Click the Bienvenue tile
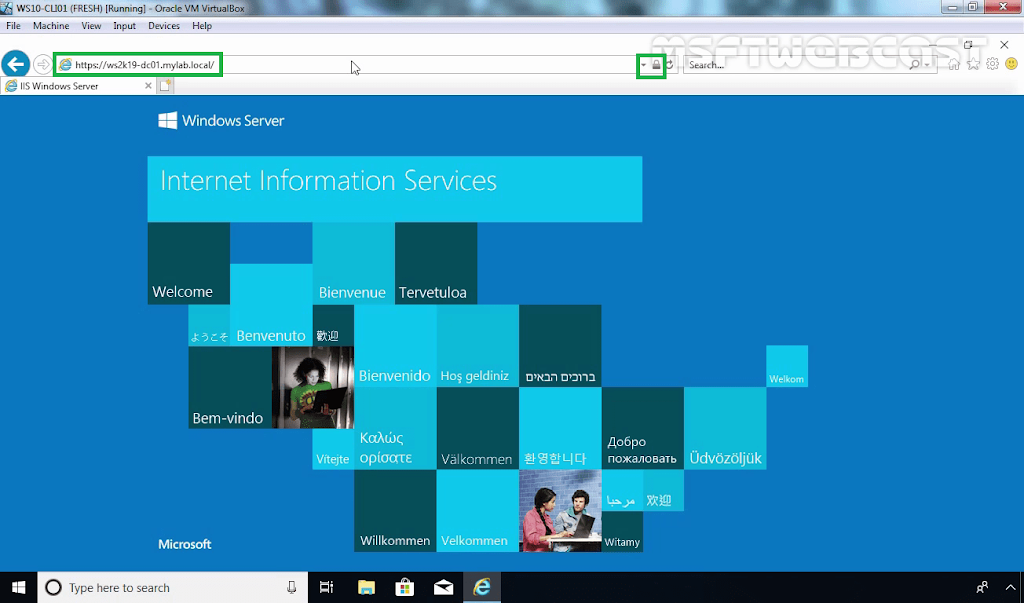The height and width of the screenshot is (603, 1024). [353, 263]
